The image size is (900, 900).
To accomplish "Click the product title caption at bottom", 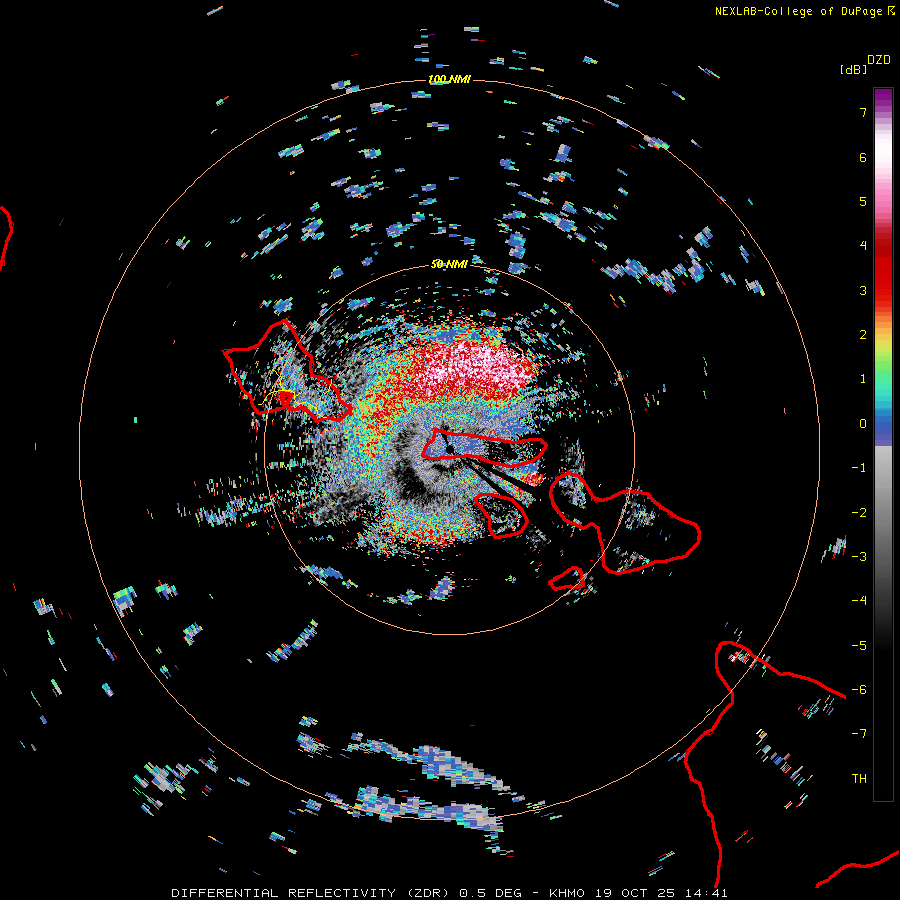I will (449, 893).
